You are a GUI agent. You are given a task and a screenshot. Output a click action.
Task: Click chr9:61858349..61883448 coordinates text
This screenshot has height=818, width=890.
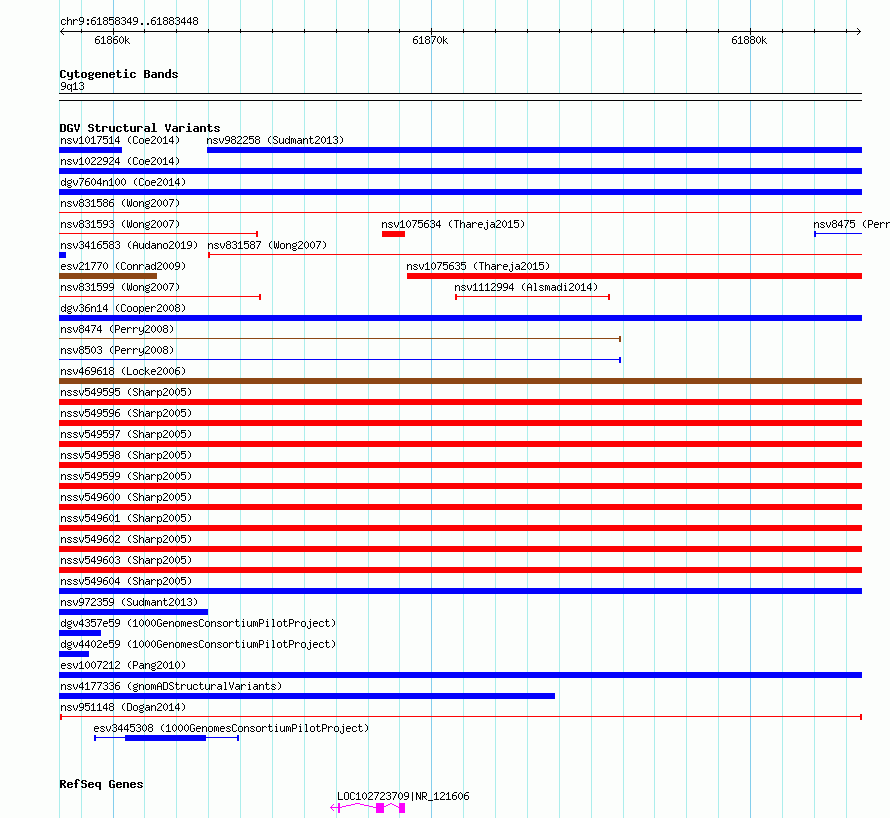click(129, 22)
